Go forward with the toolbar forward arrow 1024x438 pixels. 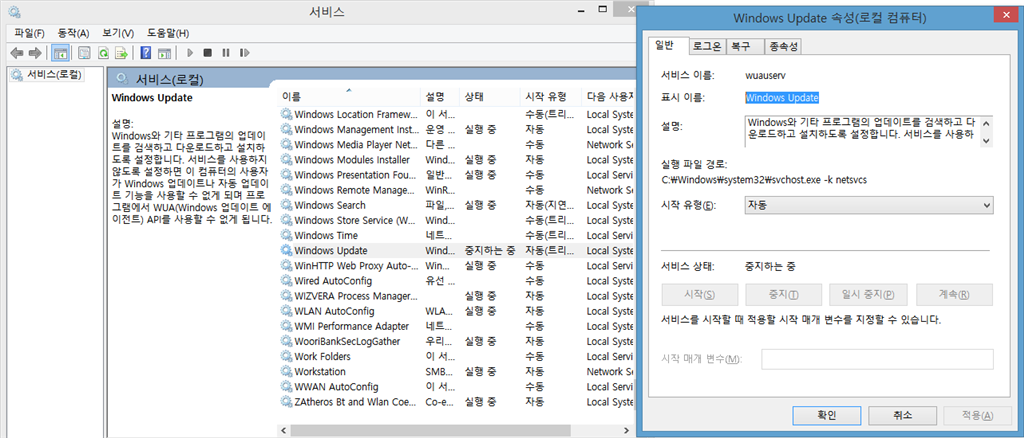[x=35, y=53]
